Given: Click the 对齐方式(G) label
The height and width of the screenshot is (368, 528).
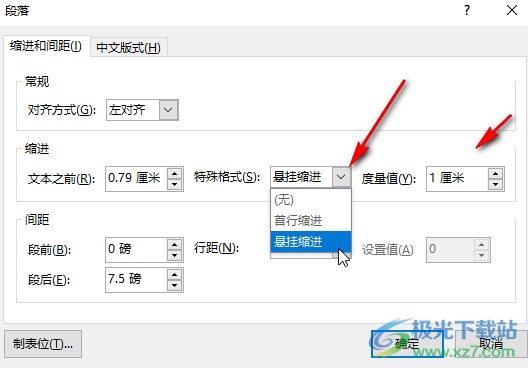Looking at the screenshot, I should [x=62, y=110].
